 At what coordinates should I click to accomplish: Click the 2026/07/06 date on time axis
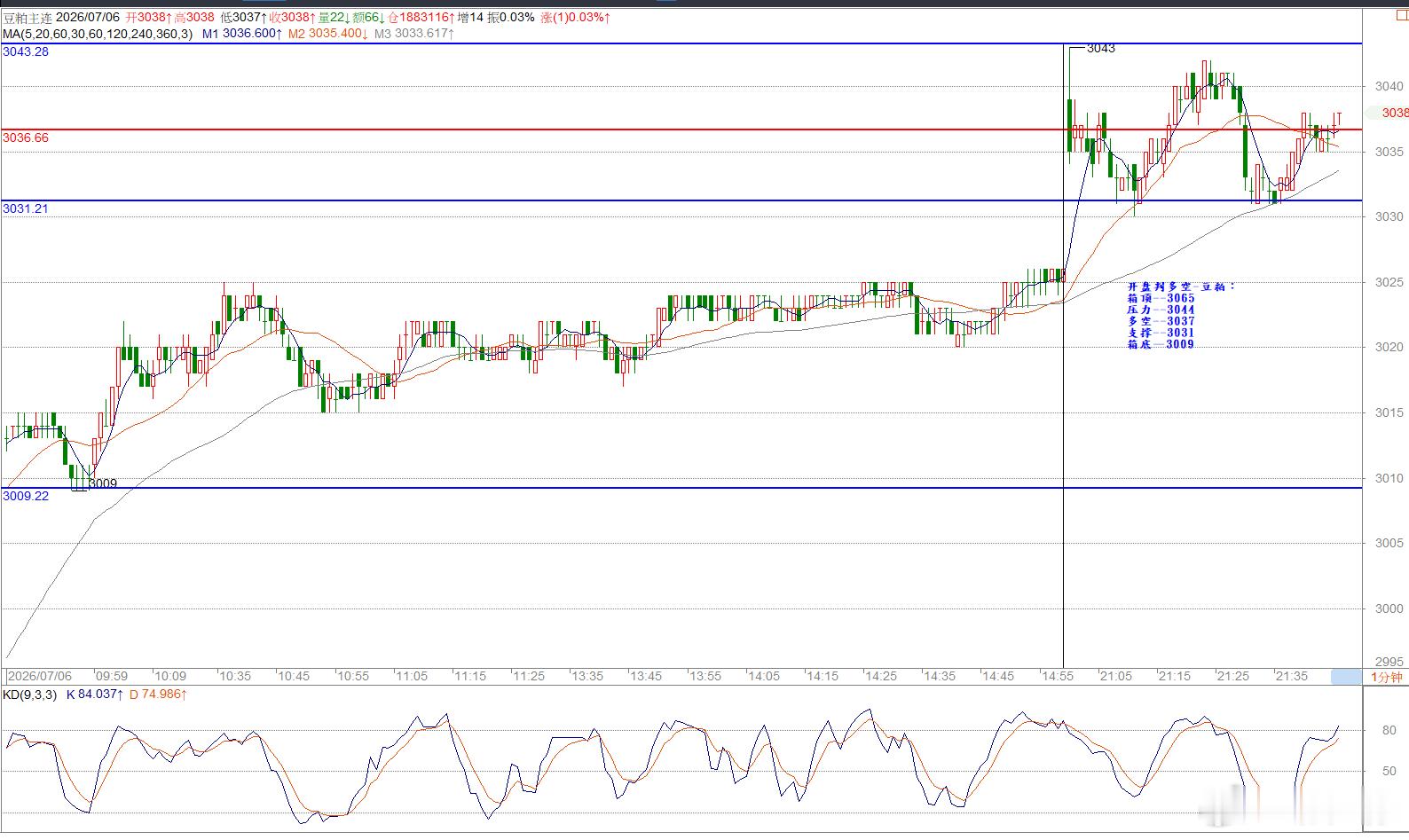tap(40, 676)
